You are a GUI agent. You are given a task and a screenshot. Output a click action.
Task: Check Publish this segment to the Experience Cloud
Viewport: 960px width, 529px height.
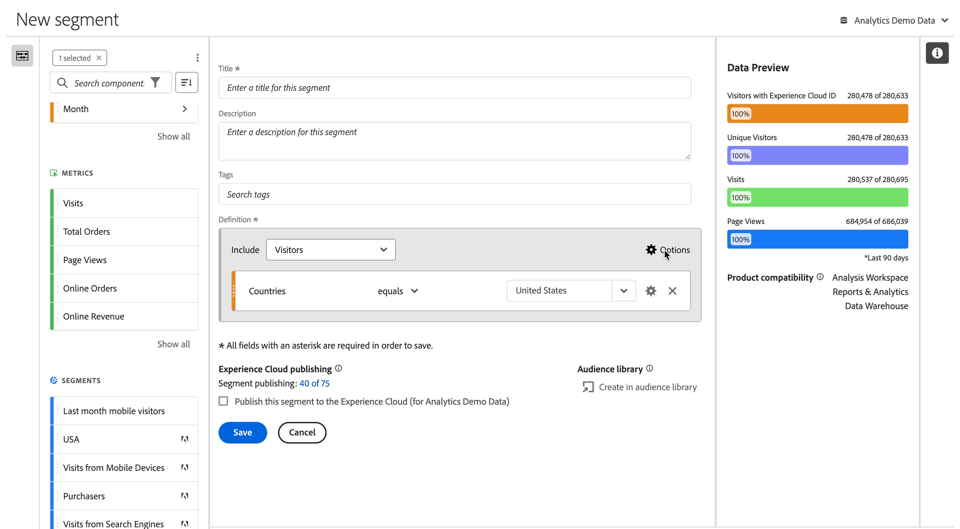[223, 401]
